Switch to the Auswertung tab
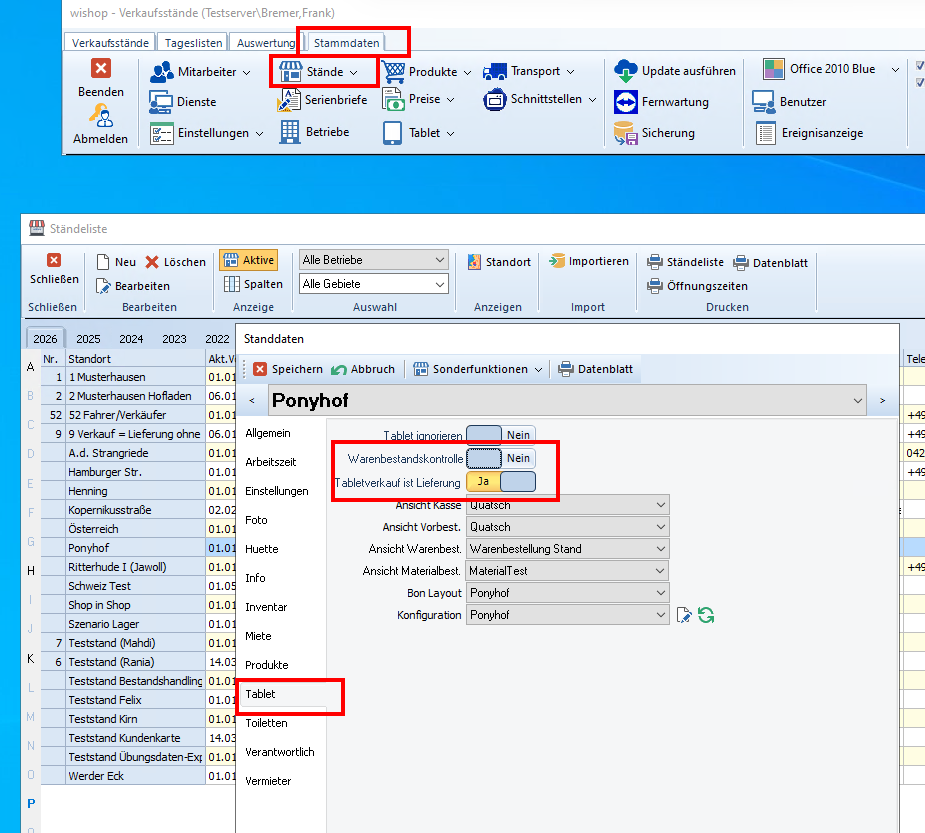The image size is (925, 833). (x=266, y=43)
